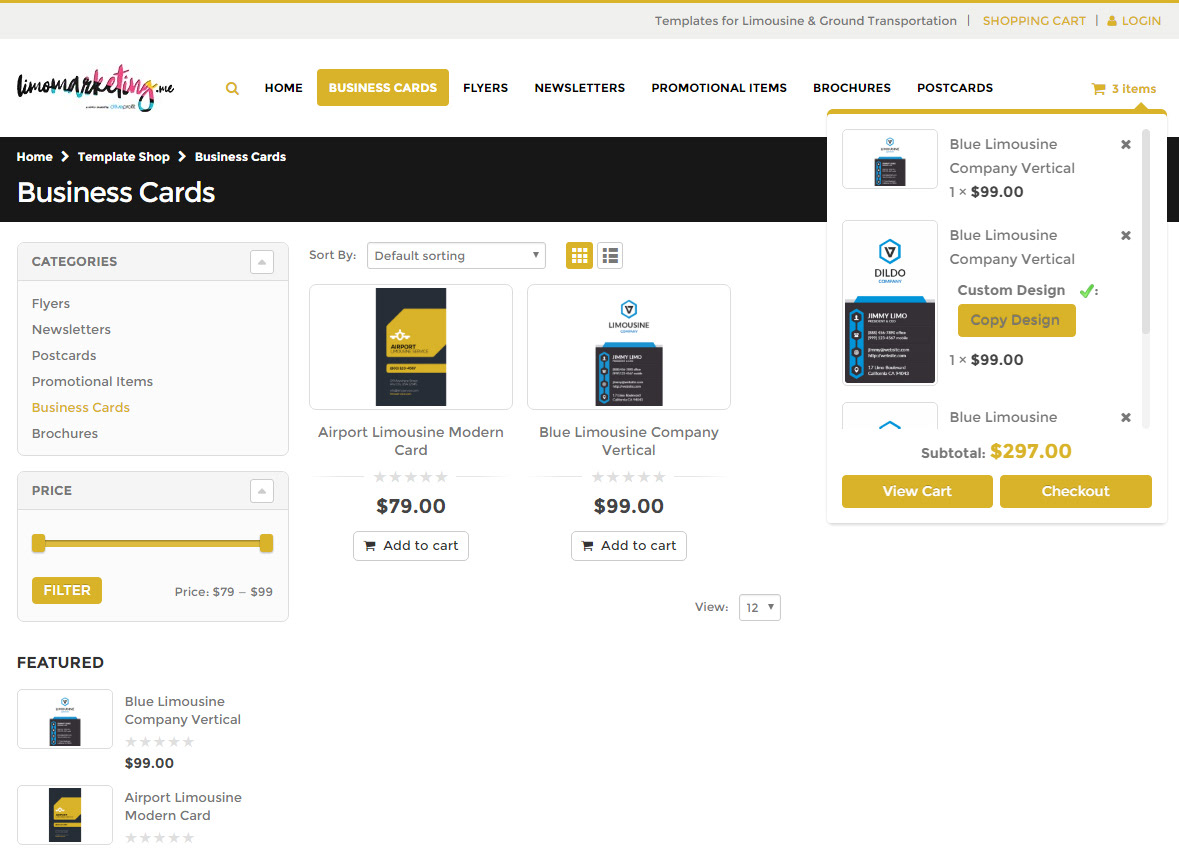Image resolution: width=1179 pixels, height=850 pixels.
Task: Open Blue Limousine Company Vertical product title
Action: tap(629, 441)
